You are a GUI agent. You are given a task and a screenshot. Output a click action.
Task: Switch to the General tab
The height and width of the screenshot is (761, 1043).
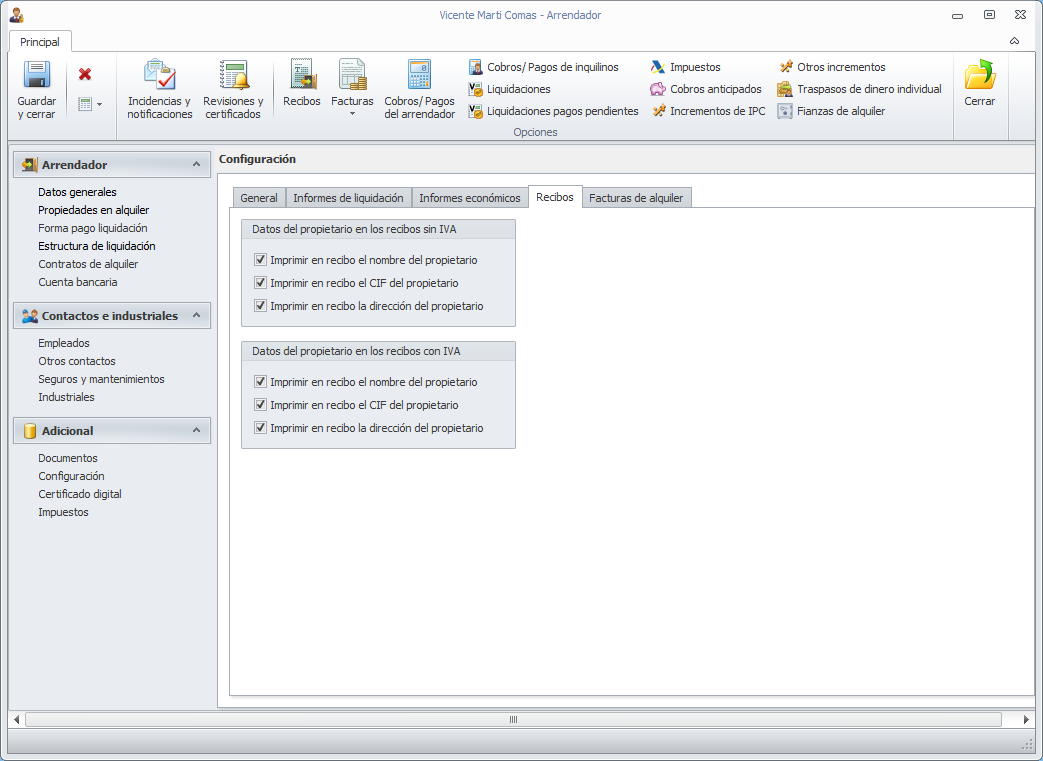point(259,198)
